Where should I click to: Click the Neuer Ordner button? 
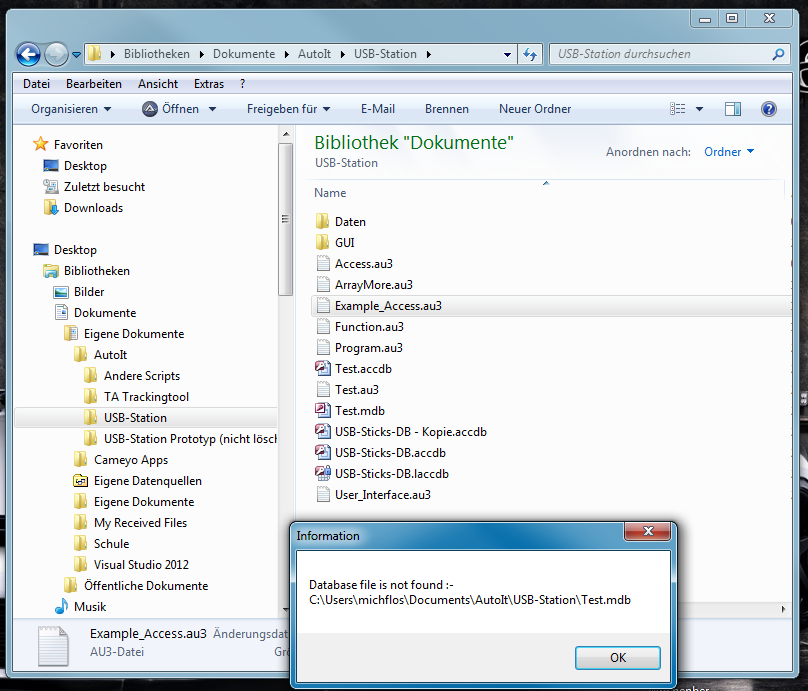point(535,109)
